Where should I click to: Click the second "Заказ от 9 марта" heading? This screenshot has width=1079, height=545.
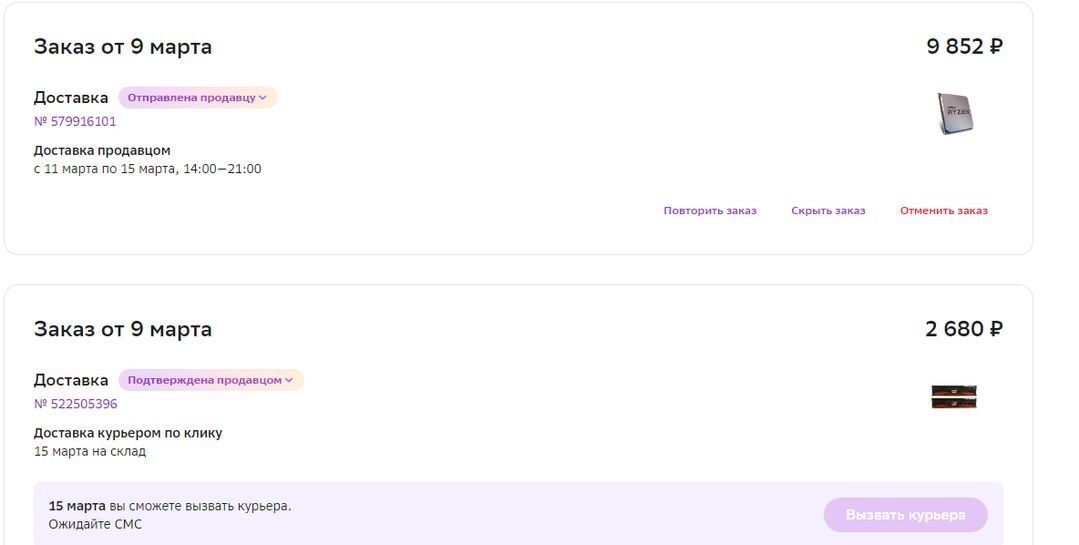point(123,330)
